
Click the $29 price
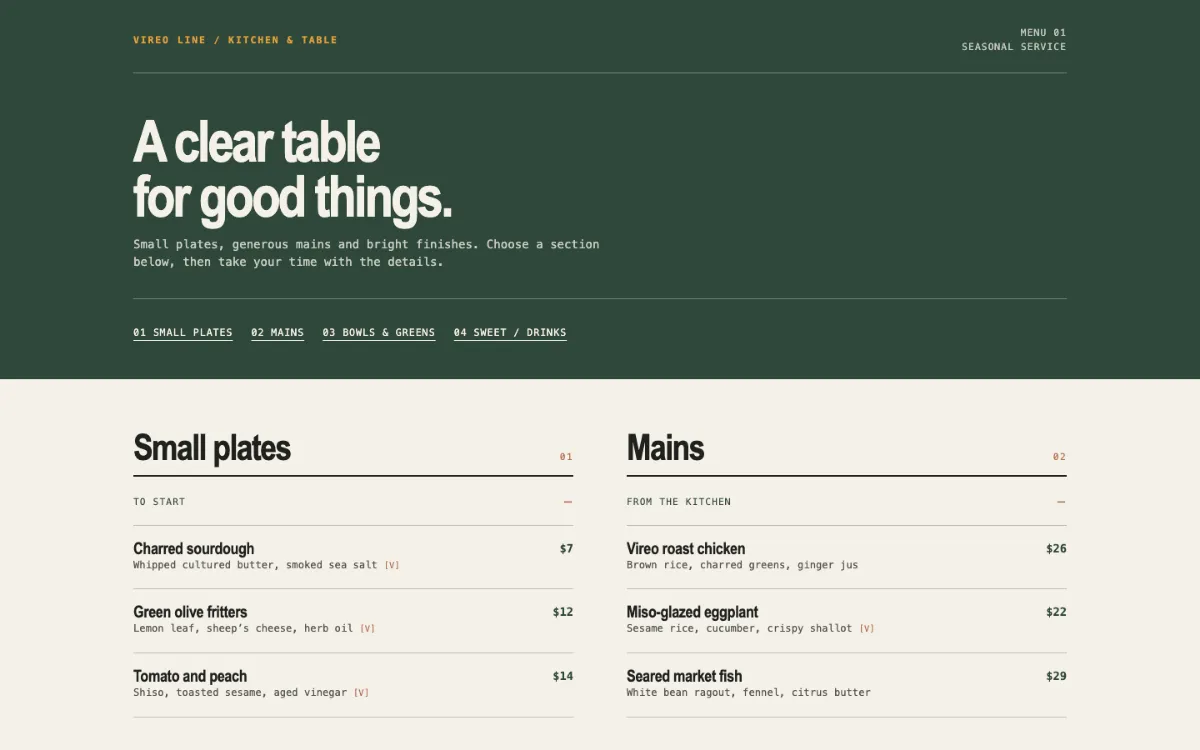pos(1056,676)
